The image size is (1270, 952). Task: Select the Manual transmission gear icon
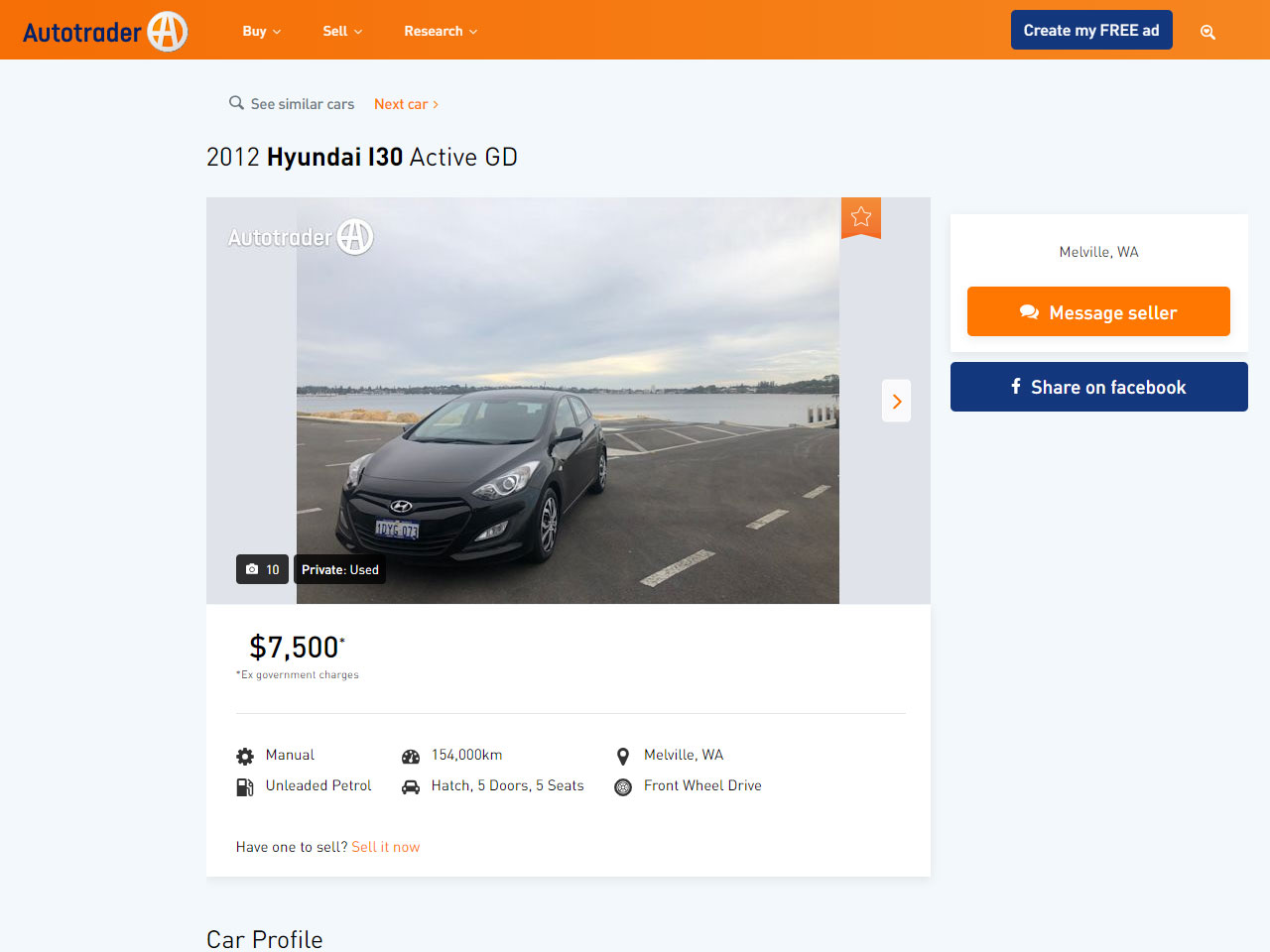(x=245, y=757)
